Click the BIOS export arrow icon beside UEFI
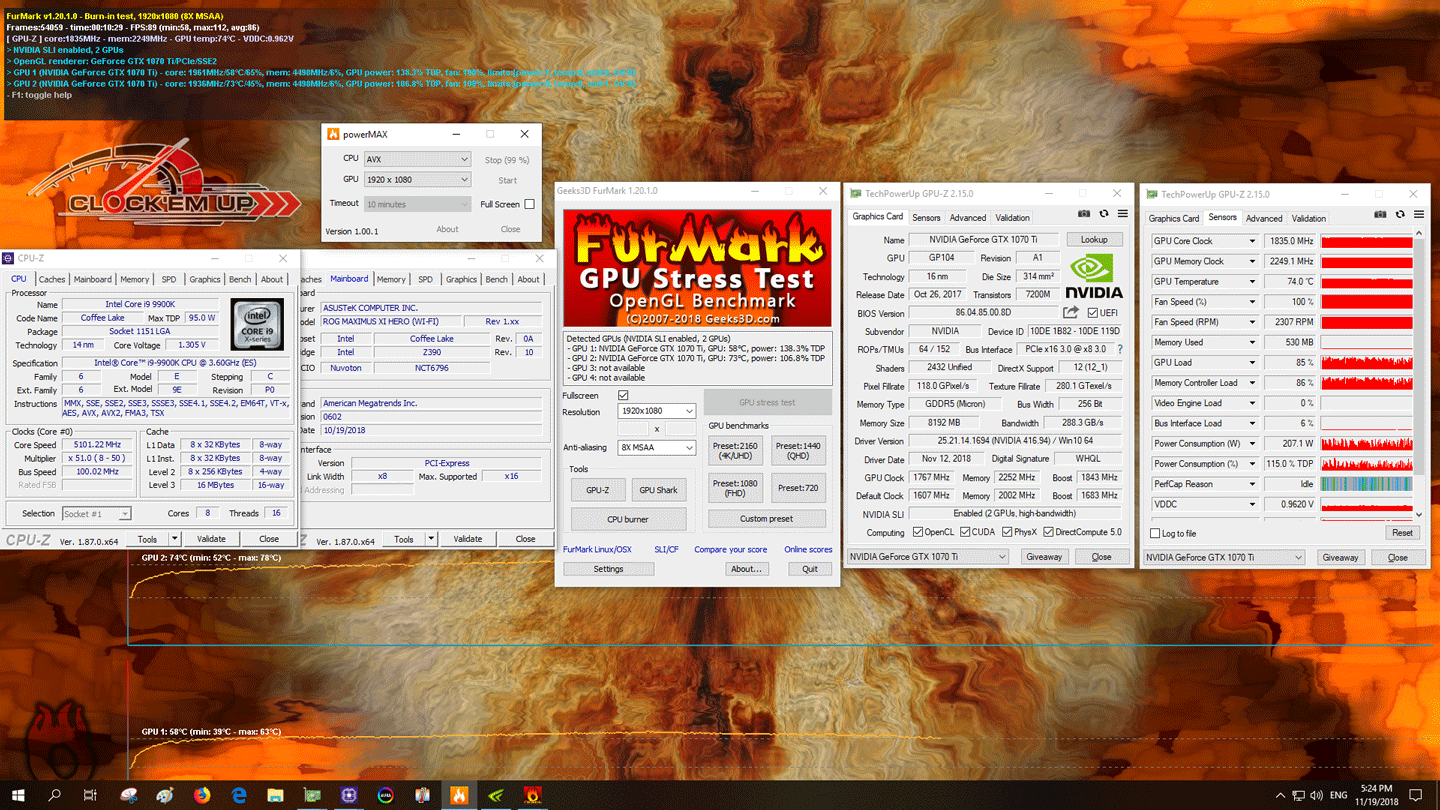 pyautogui.click(x=1071, y=313)
